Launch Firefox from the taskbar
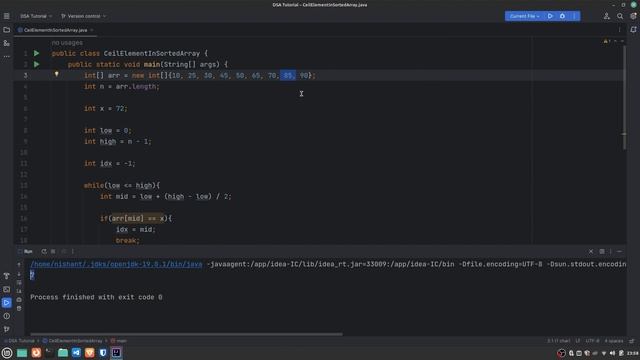 tap(36, 353)
